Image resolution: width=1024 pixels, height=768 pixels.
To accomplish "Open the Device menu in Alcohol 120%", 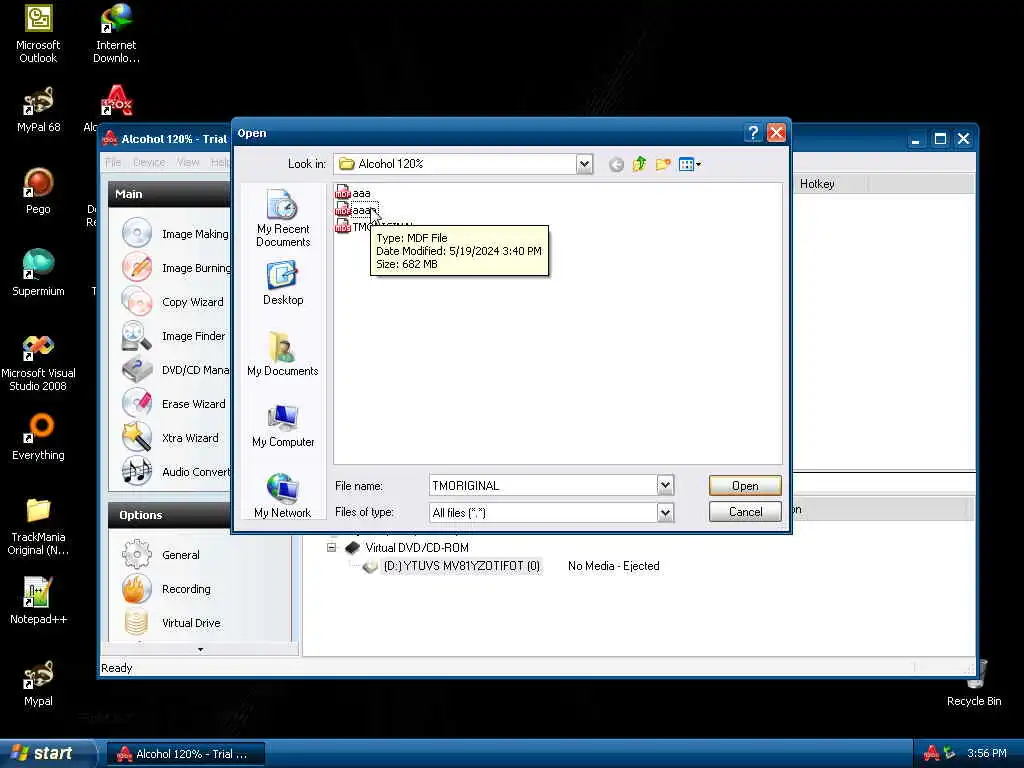I will pos(150,163).
